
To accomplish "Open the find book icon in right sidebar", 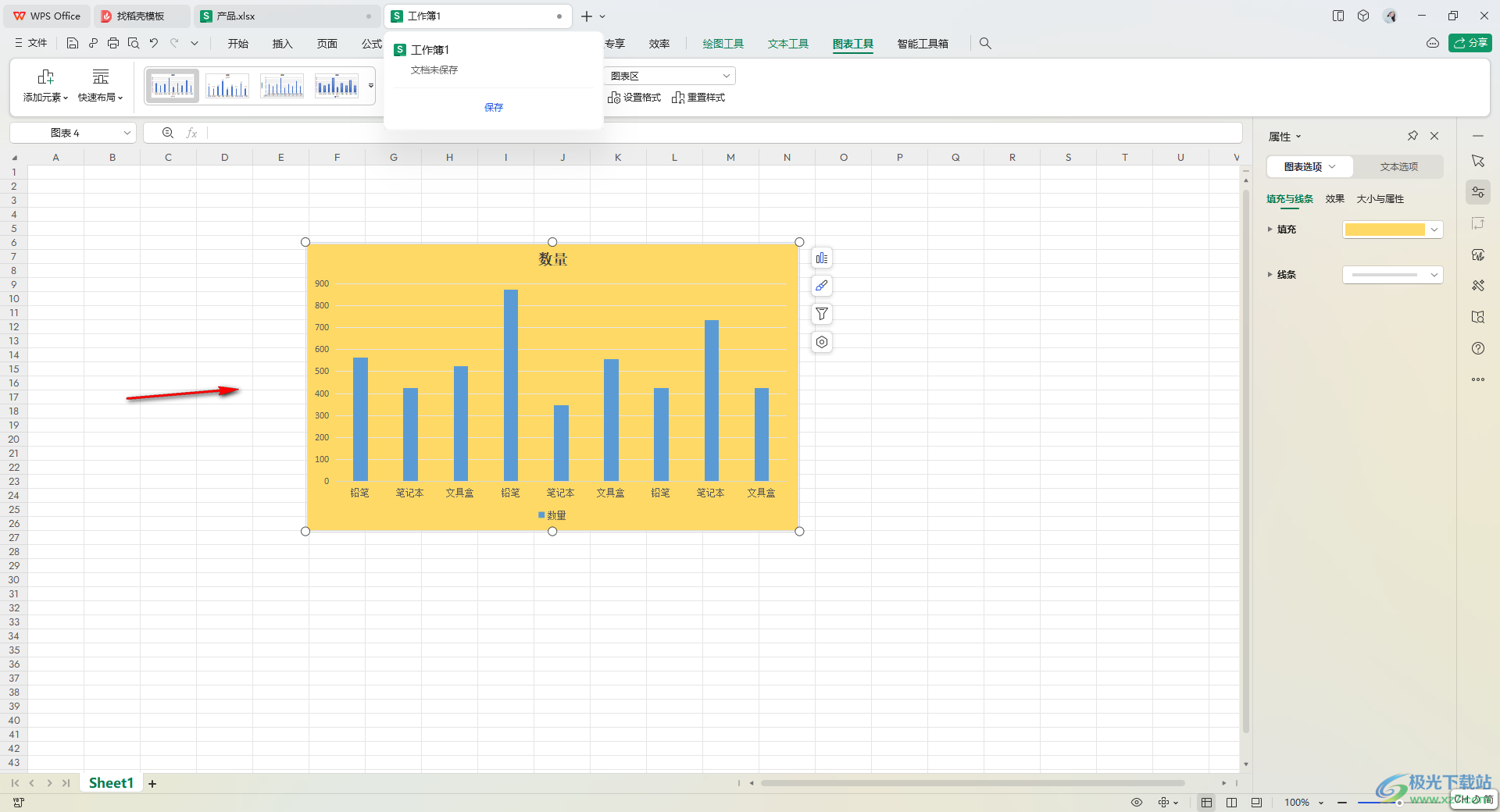I will 1478,317.
